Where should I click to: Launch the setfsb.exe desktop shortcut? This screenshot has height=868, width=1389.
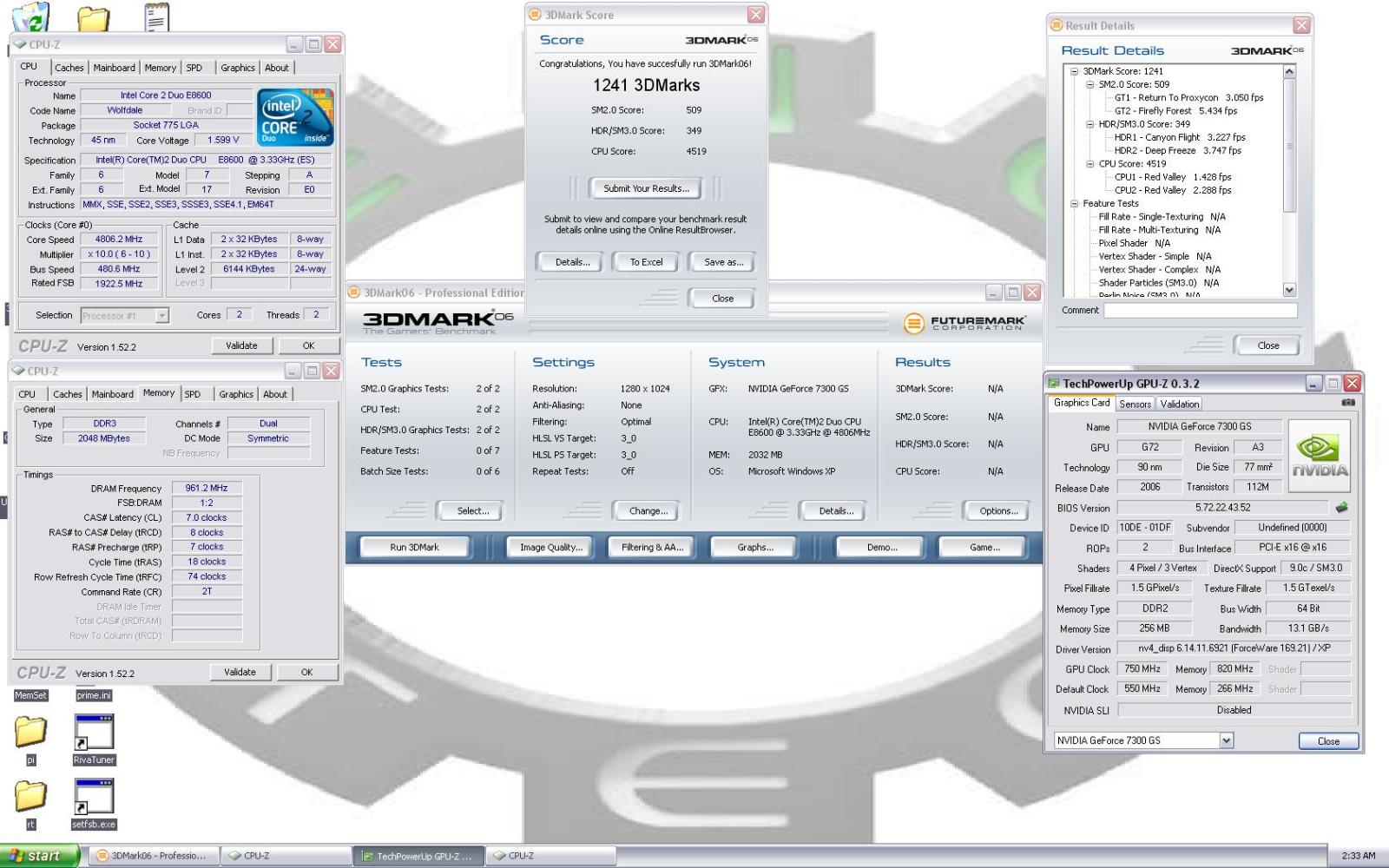94,804
